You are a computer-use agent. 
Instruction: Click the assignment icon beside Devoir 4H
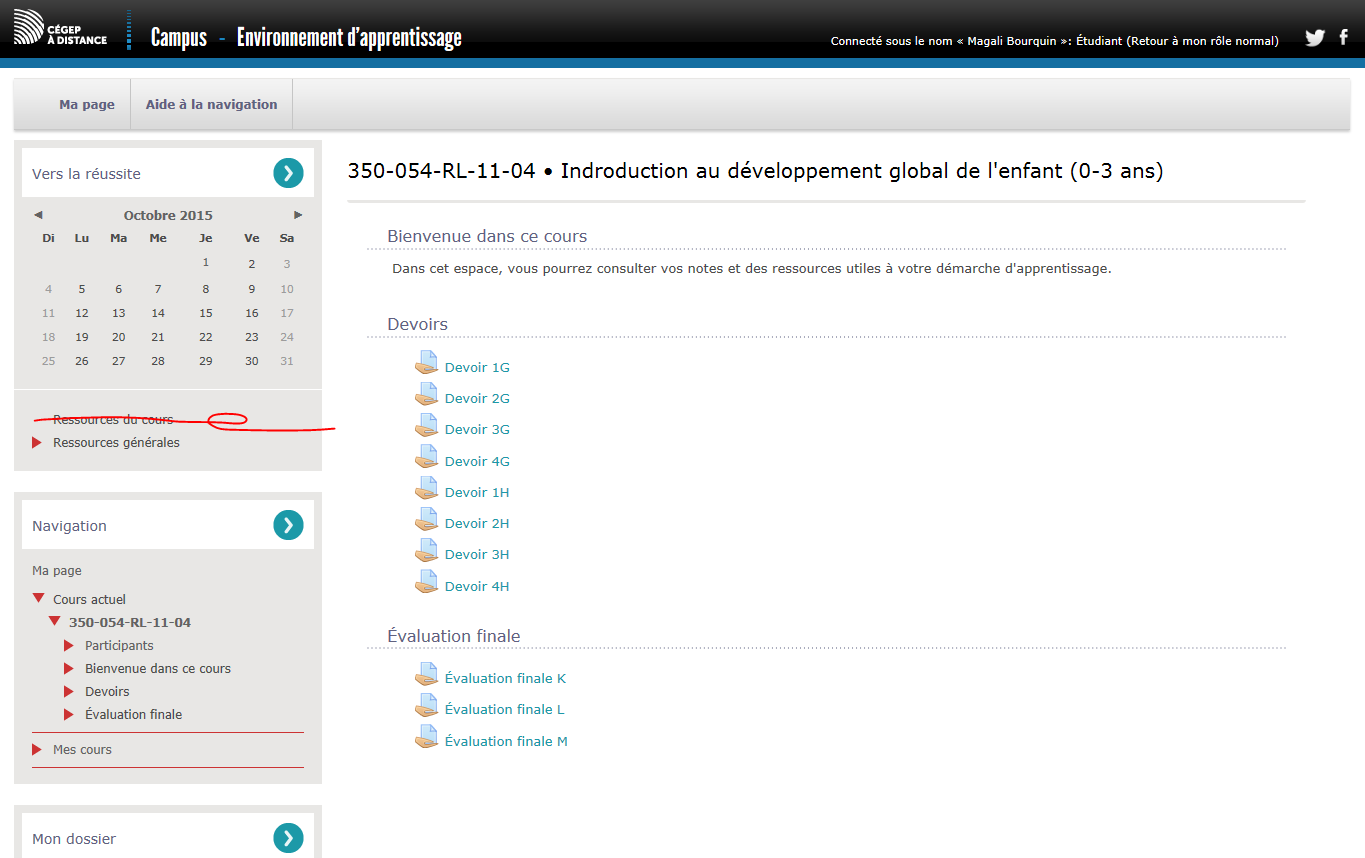click(x=427, y=584)
